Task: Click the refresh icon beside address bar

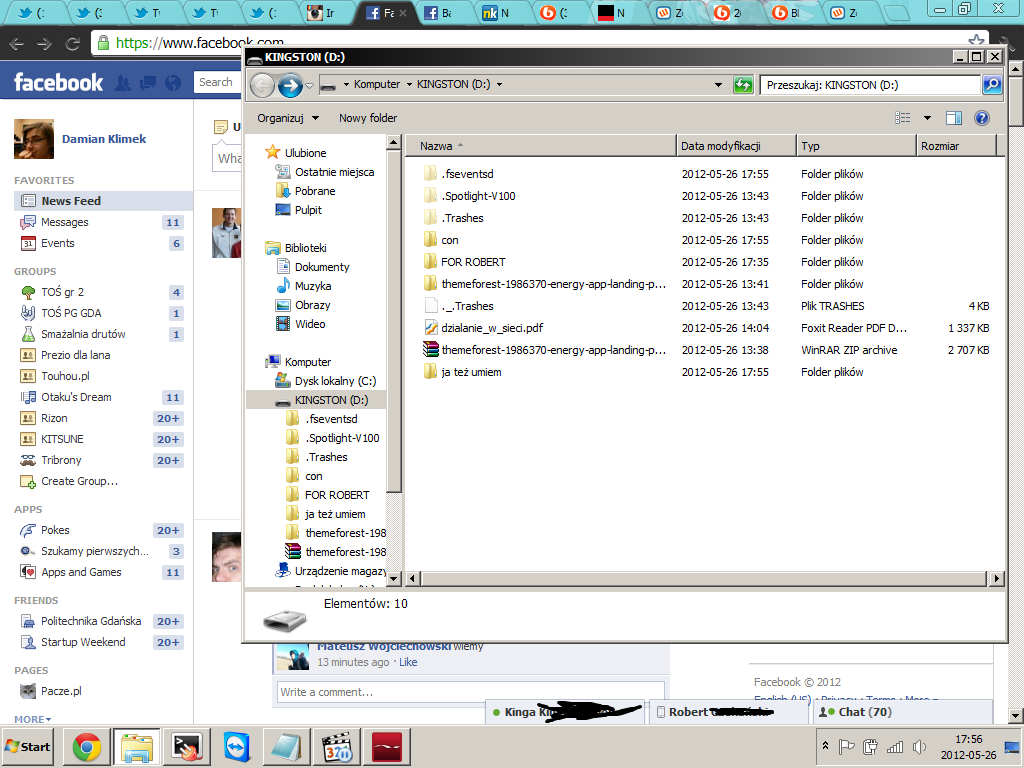Action: pos(743,85)
